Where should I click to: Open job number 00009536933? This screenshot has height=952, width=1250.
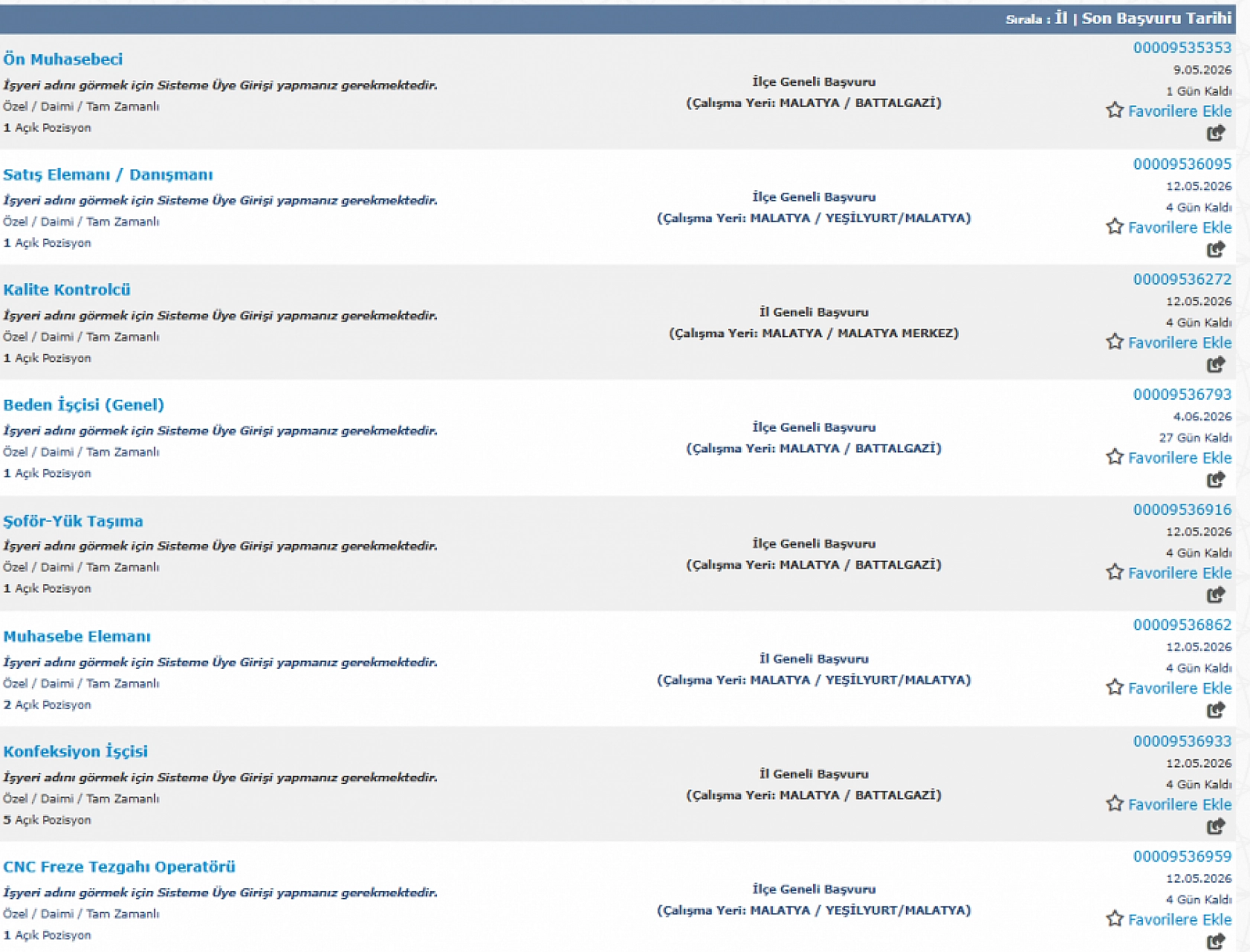point(1182,741)
